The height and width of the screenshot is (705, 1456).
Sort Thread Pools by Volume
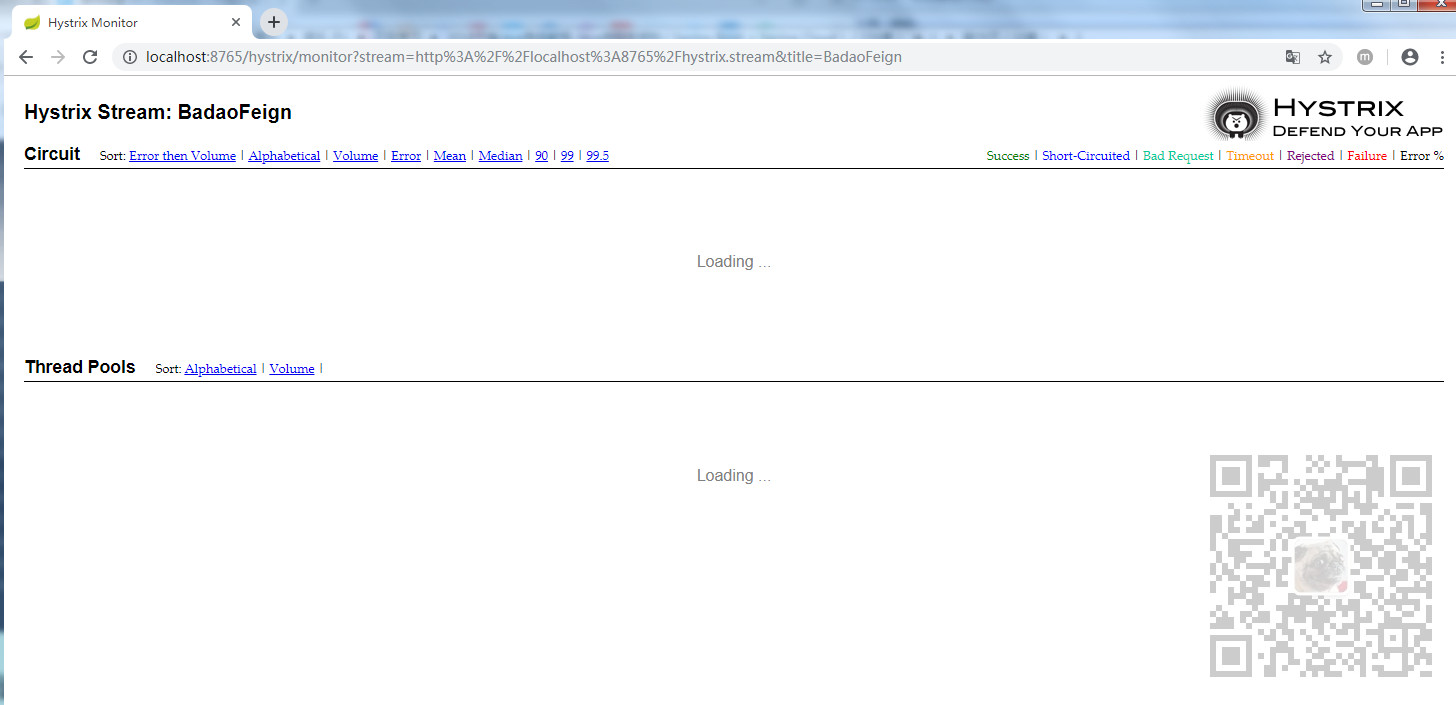[291, 369]
